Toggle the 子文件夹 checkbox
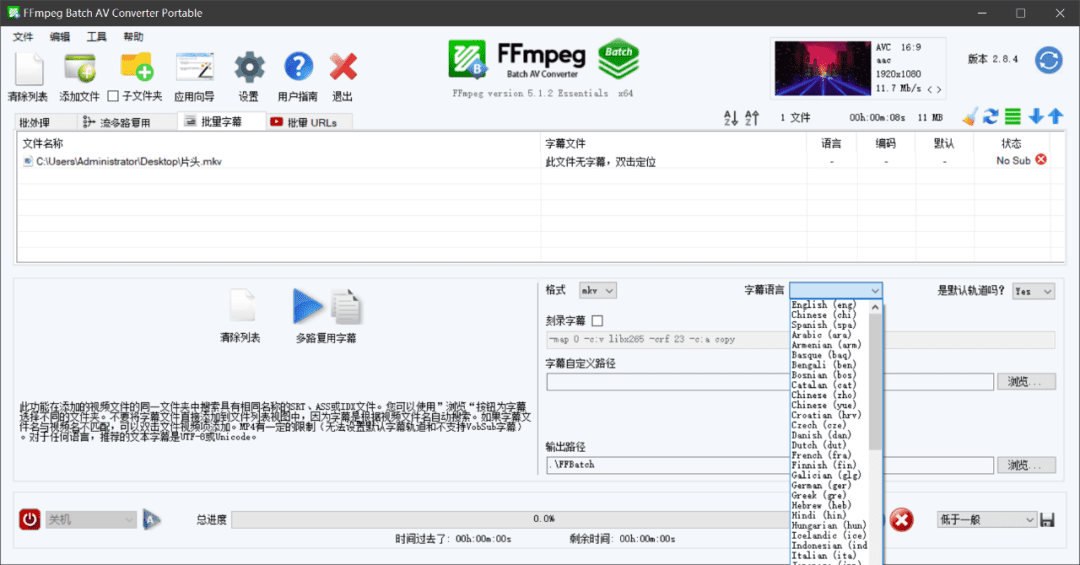Screen dimensions: 1080x565 [x=113, y=96]
